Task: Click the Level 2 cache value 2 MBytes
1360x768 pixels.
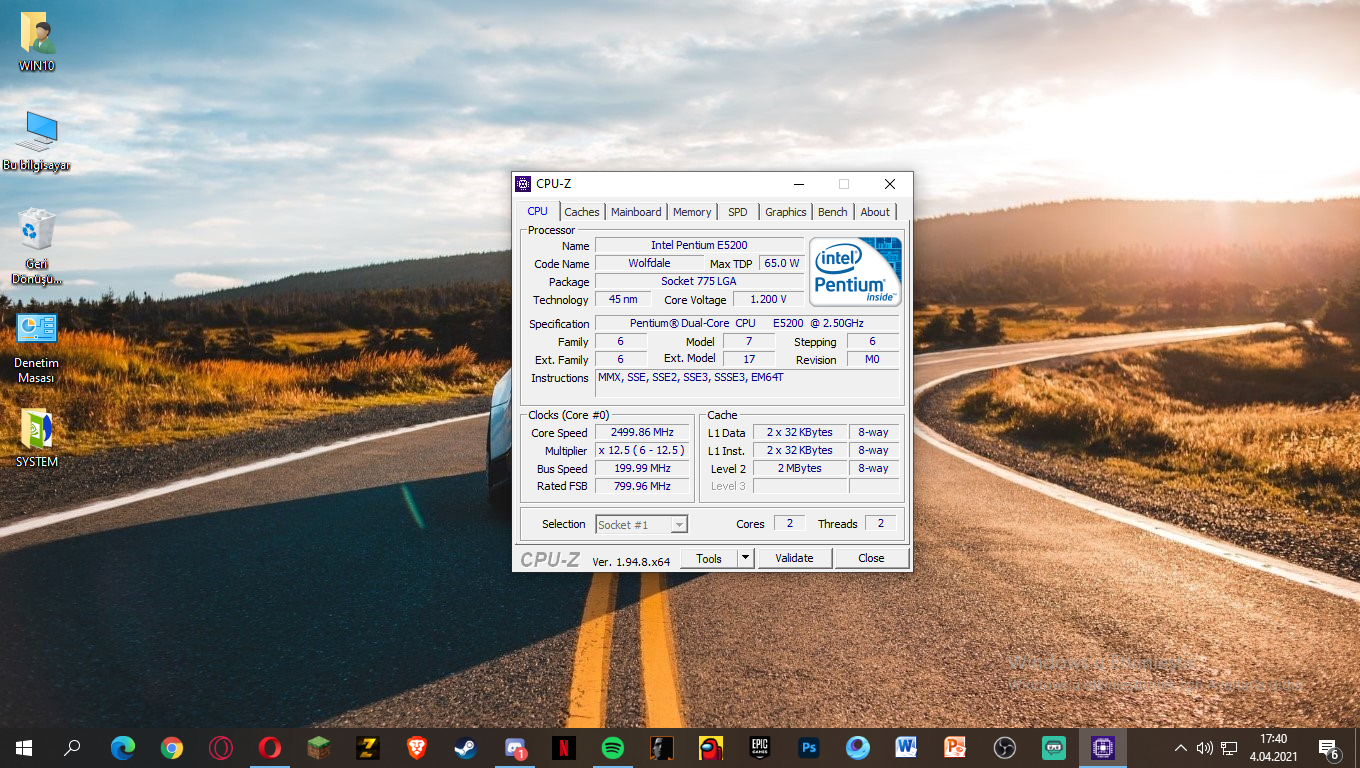Action: (800, 468)
